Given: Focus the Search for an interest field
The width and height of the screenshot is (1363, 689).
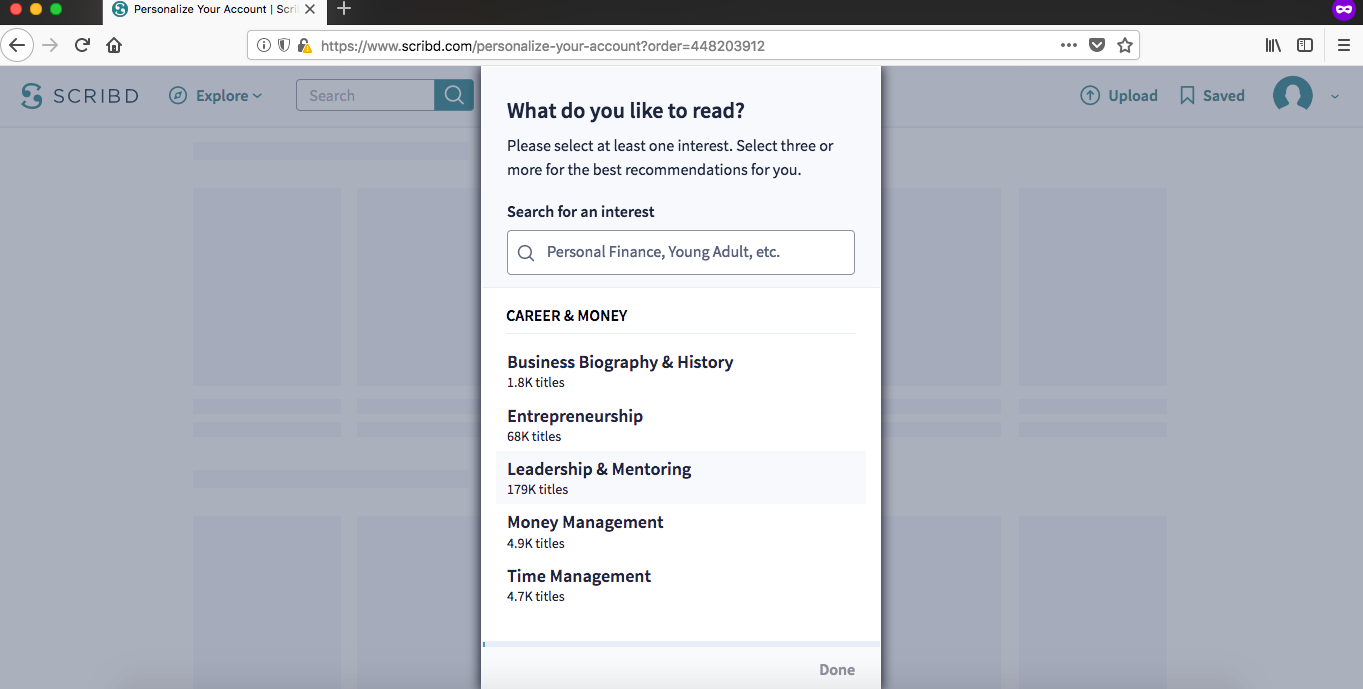Looking at the screenshot, I should [681, 253].
